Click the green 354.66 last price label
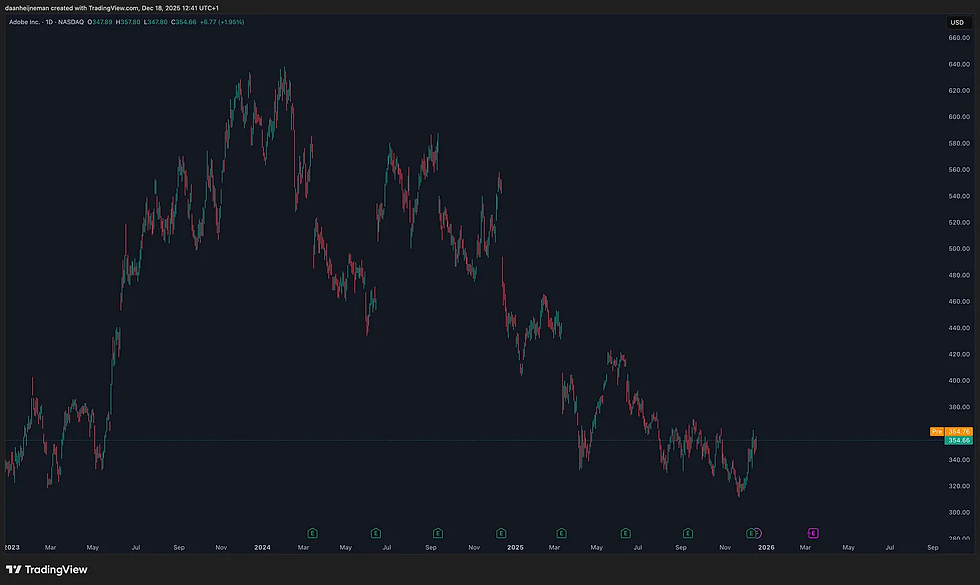Image resolution: width=980 pixels, height=585 pixels. 959,440
